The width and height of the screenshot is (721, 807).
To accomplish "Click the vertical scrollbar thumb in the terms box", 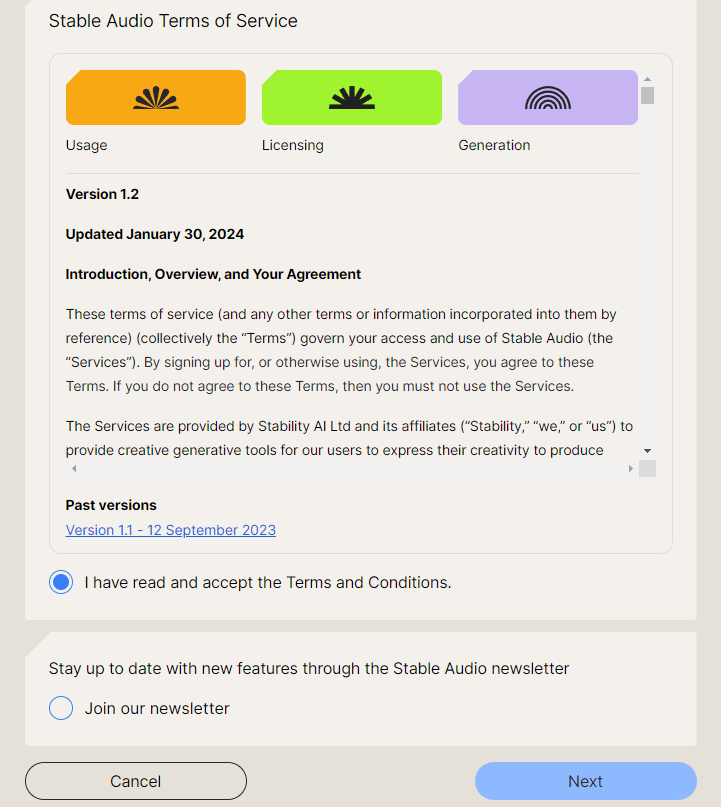I will pyautogui.click(x=647, y=96).
